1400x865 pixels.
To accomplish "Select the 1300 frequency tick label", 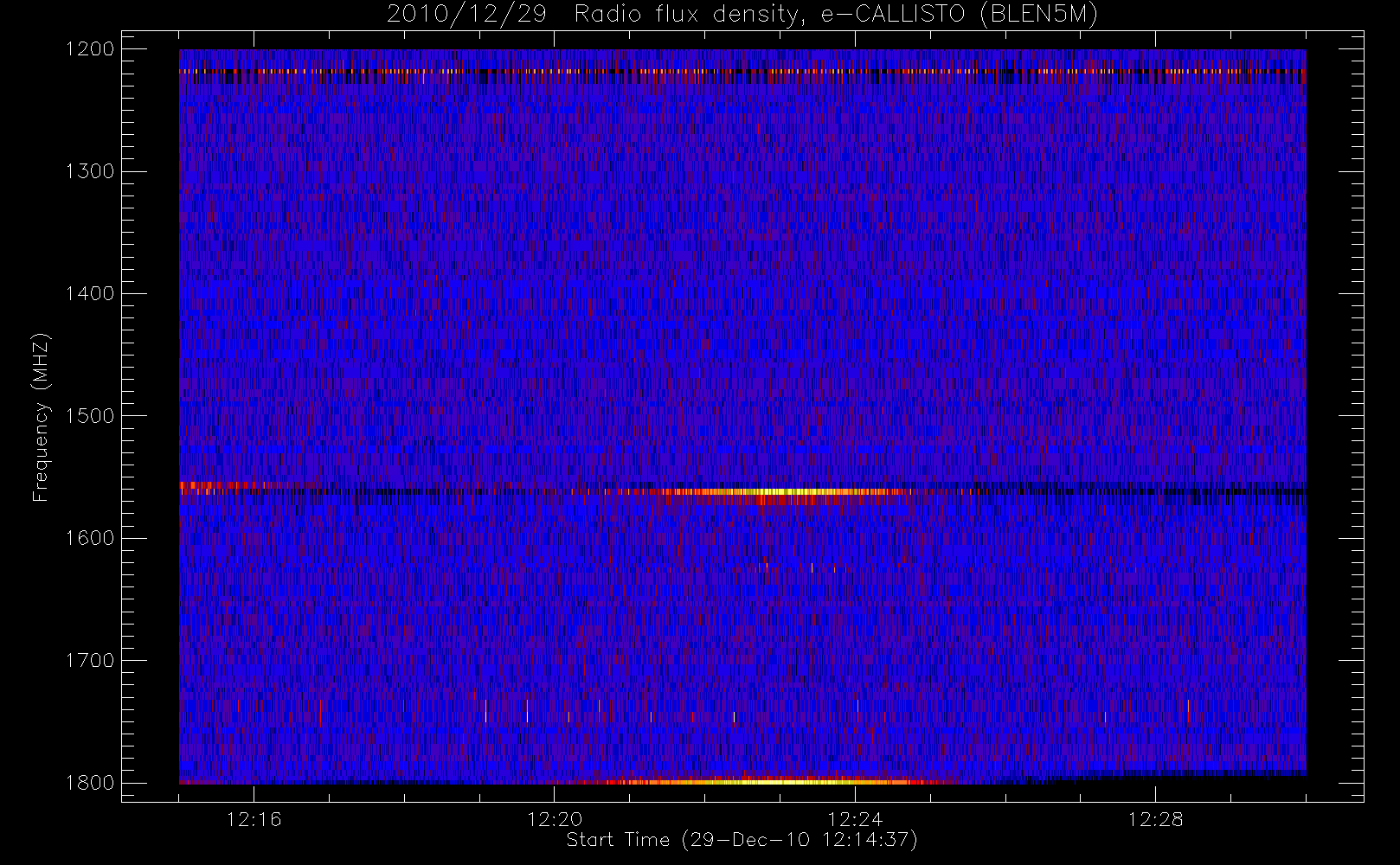I will tap(90, 171).
